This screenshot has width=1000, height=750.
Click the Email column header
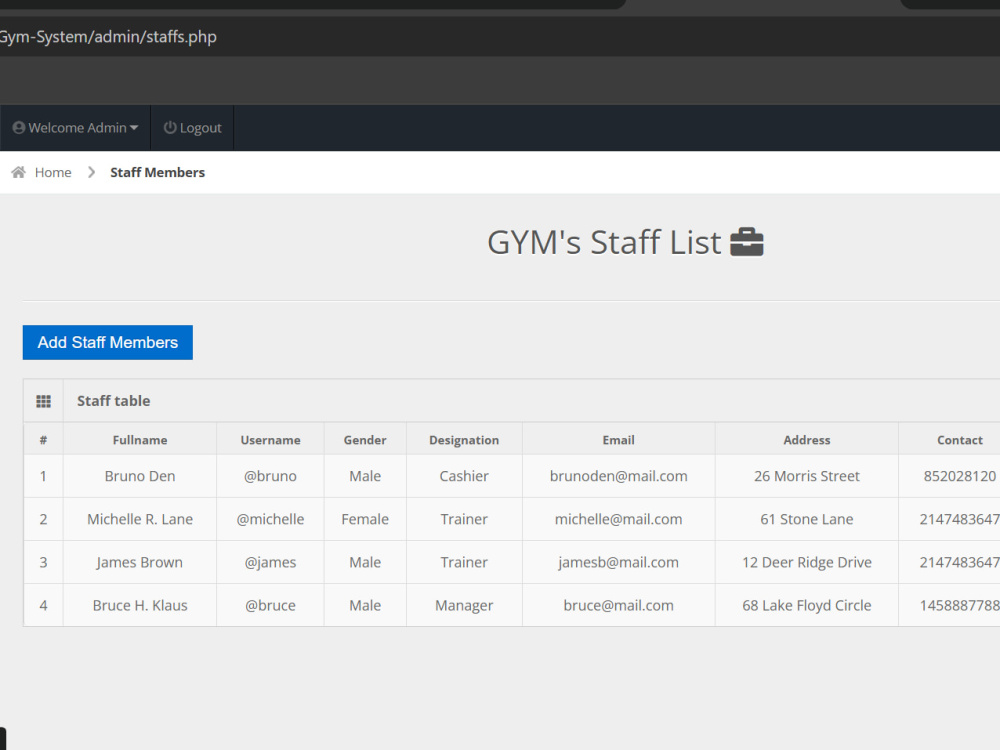(x=619, y=440)
